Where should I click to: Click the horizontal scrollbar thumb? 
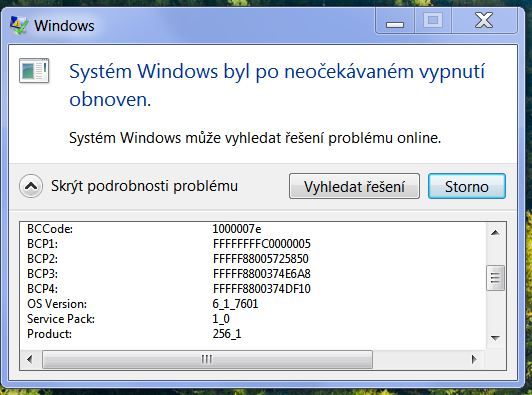coord(207,359)
